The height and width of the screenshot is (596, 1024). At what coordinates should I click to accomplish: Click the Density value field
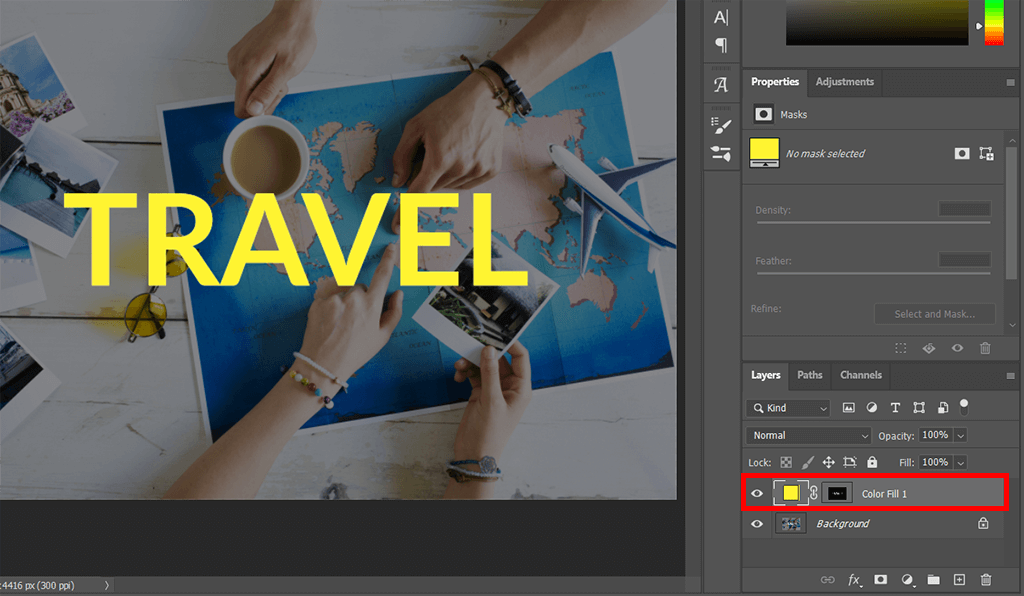point(965,209)
